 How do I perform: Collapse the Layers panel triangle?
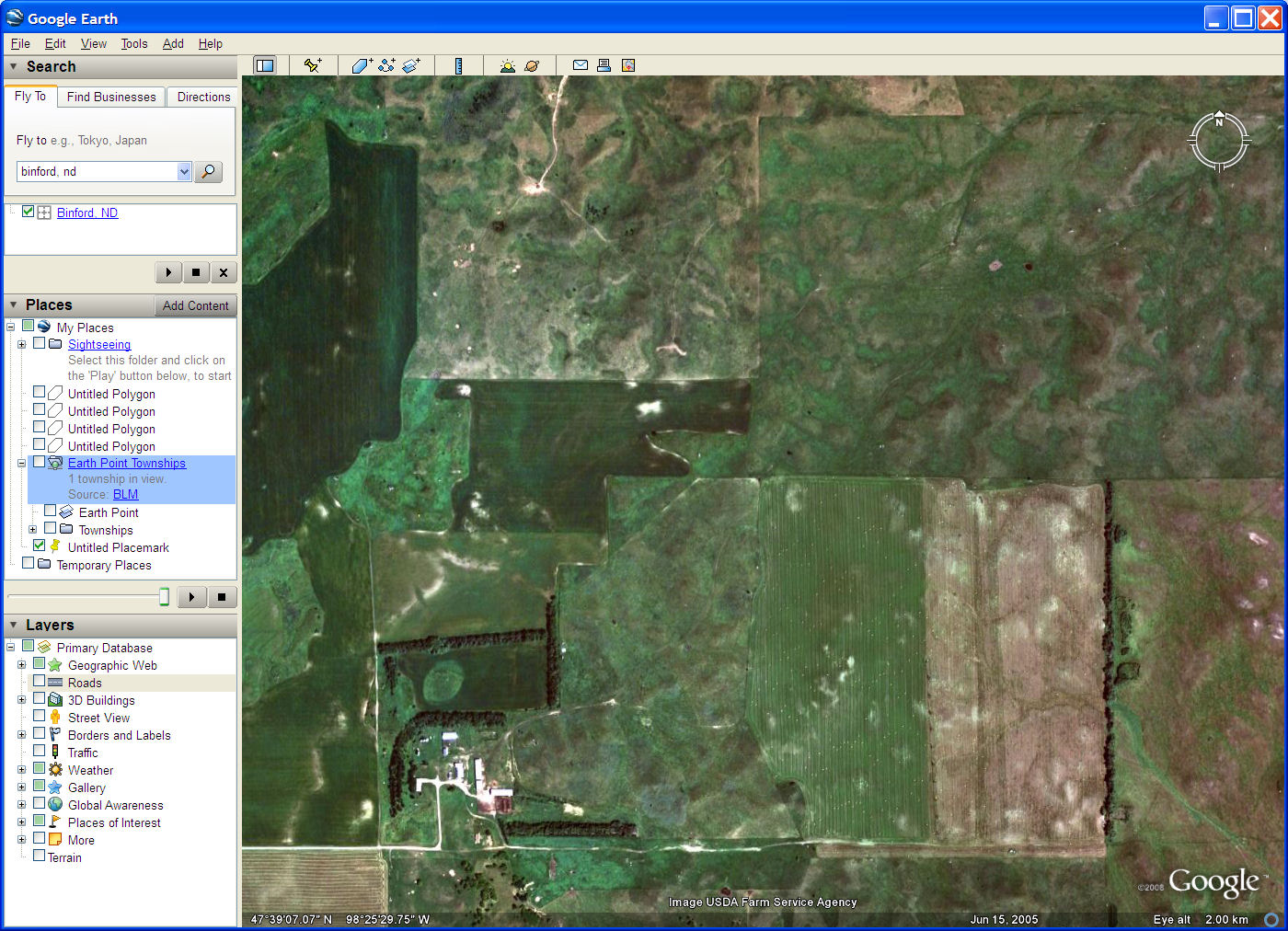pyautogui.click(x=14, y=625)
